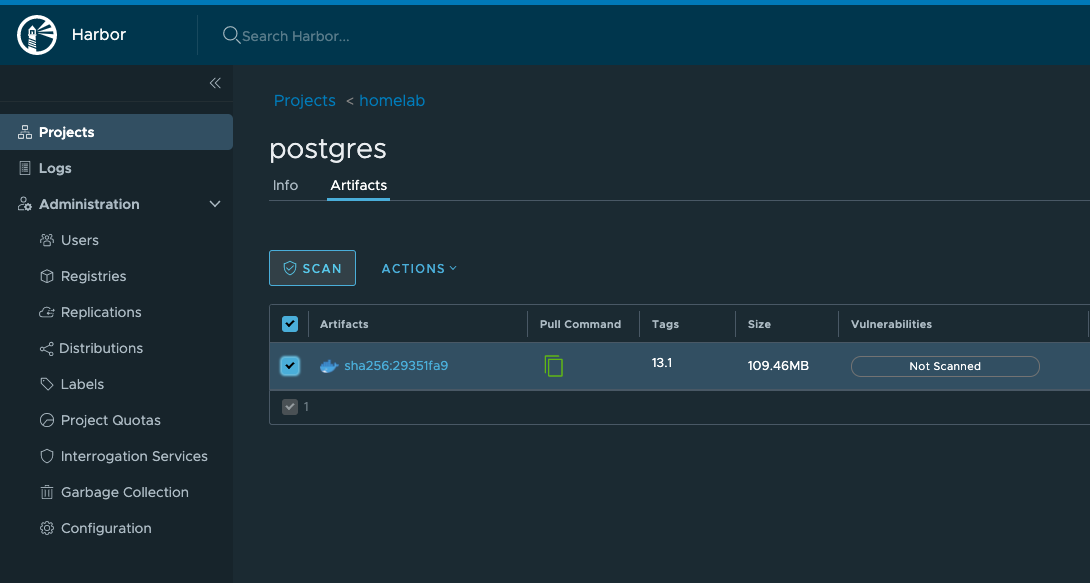Go to homelab breadcrumb link
1090x583 pixels.
coord(392,101)
